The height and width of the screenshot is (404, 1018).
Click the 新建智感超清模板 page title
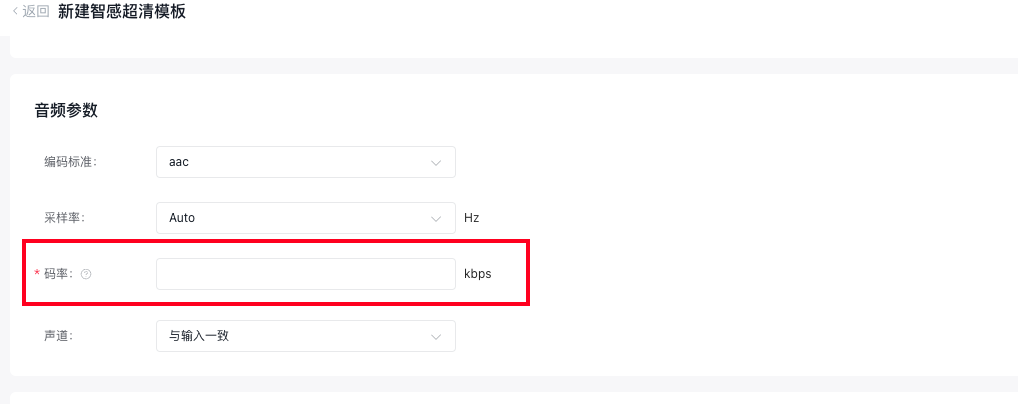122,12
